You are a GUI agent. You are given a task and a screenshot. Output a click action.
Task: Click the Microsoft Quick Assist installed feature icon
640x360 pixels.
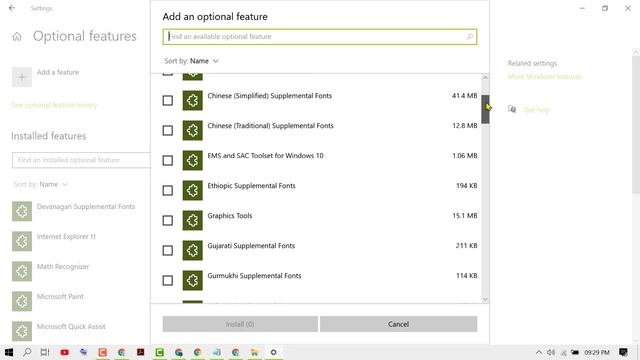click(22, 331)
